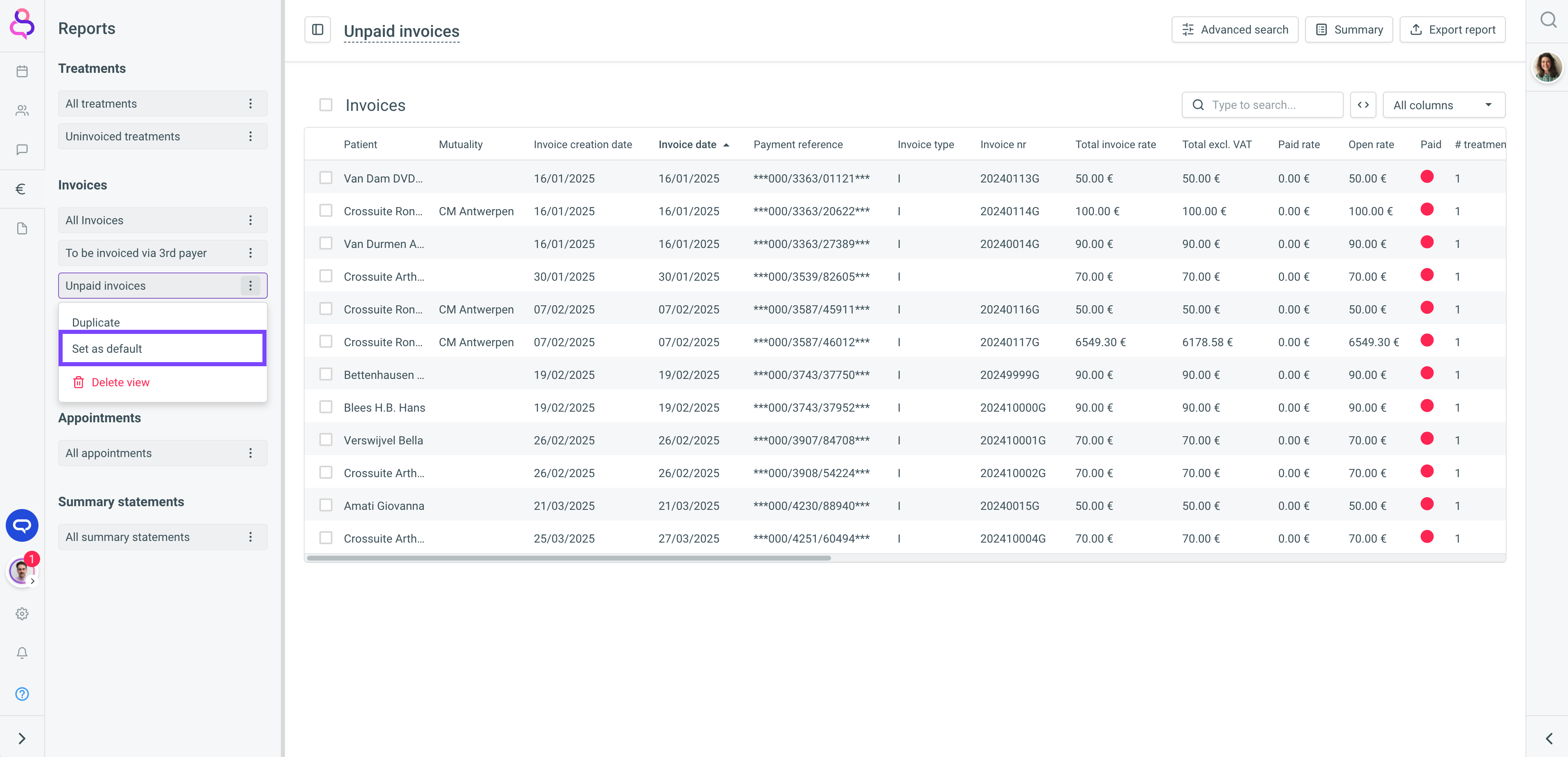The height and width of the screenshot is (757, 1568).
Task: Check the Amati Giovanna row checkbox
Action: pyautogui.click(x=325, y=505)
